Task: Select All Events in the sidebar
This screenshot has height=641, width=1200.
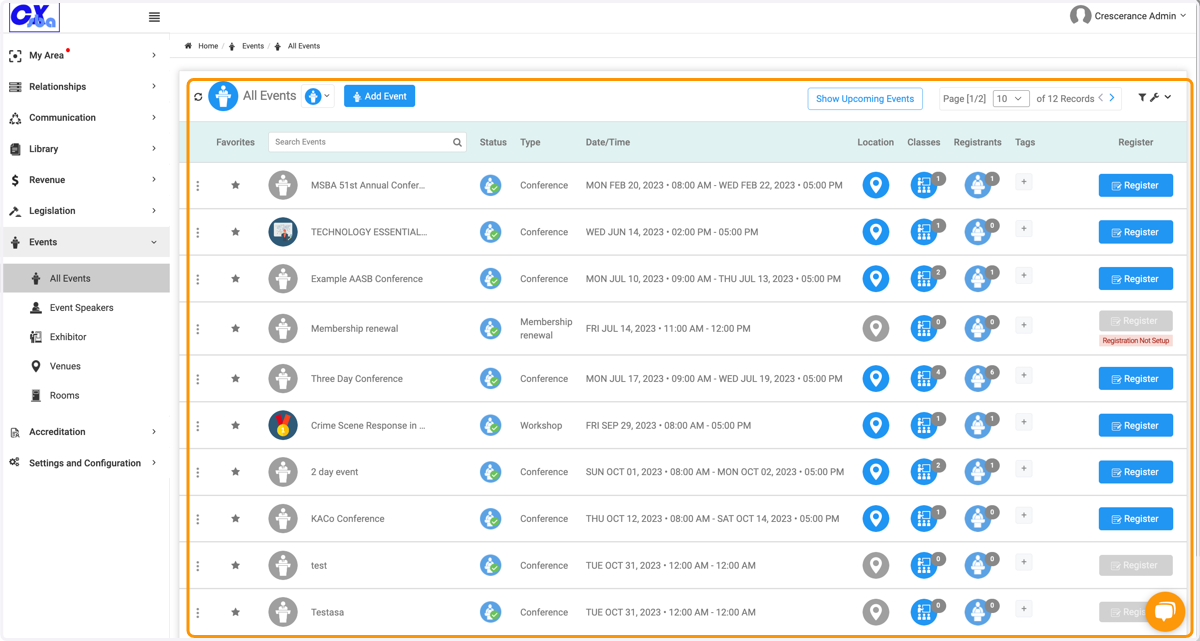Action: tap(86, 279)
